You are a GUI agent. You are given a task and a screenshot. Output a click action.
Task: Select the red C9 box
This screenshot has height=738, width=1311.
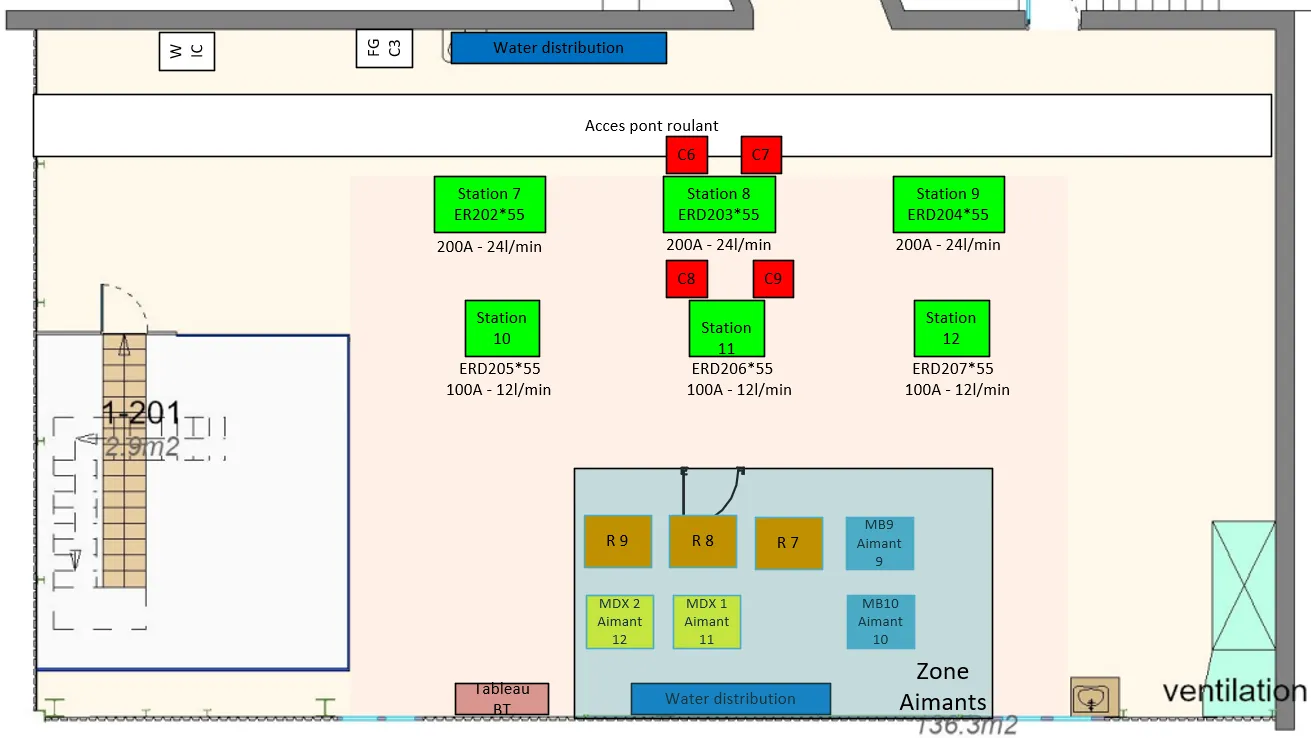(773, 279)
